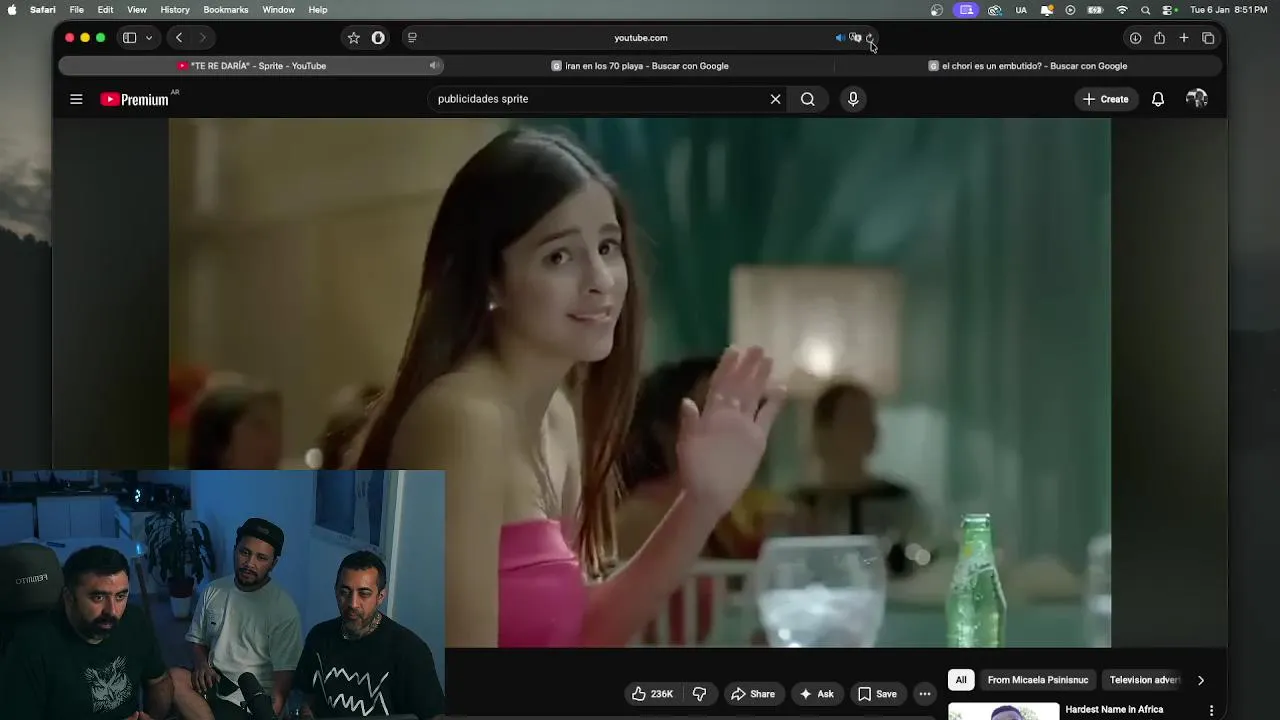This screenshot has width=1280, height=720.
Task: Save video to a playlist
Action: [877, 694]
